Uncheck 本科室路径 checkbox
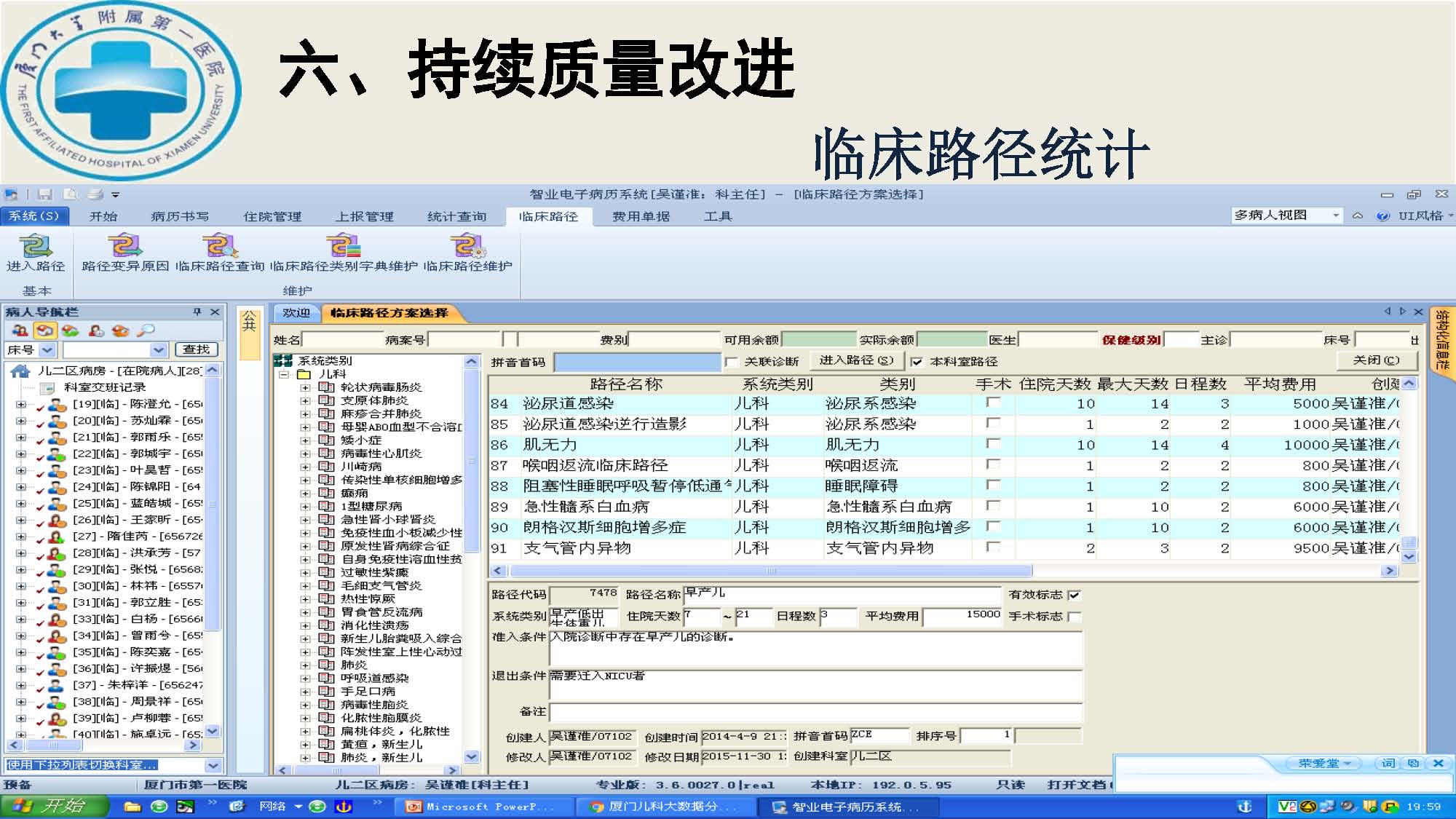The width and height of the screenshot is (1456, 819). [917, 362]
